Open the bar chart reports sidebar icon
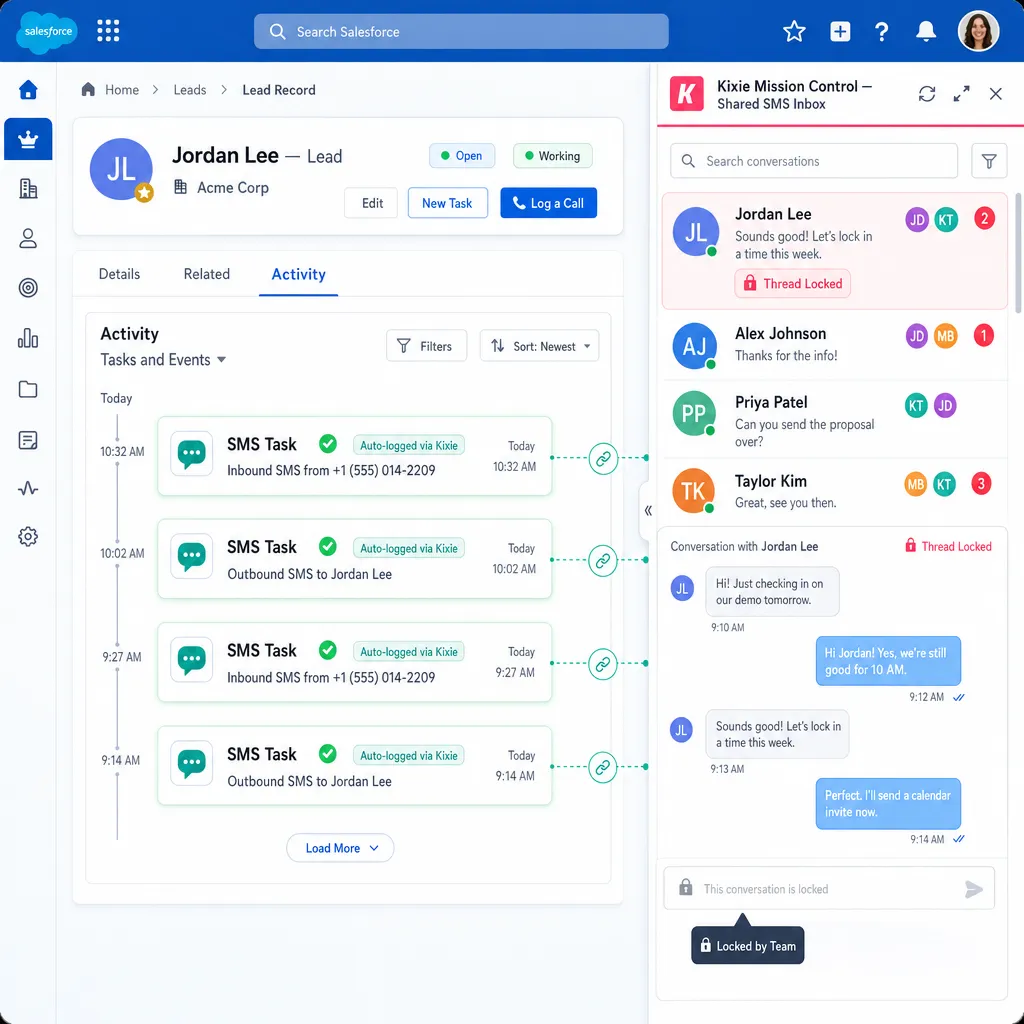Screen dimensions: 1024x1024 [28, 338]
